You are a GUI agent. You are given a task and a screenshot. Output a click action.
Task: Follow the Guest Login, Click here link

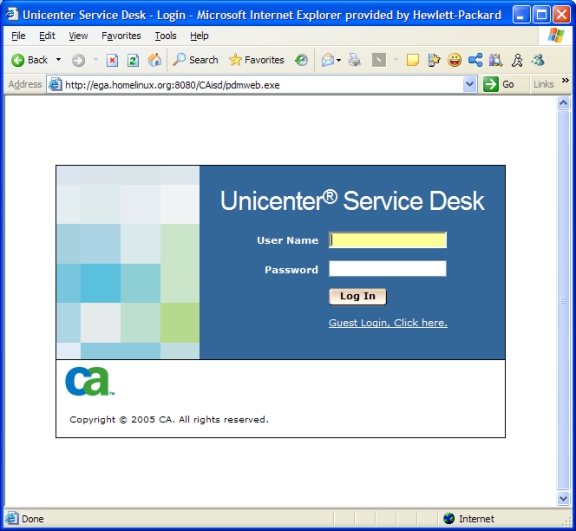pyautogui.click(x=388, y=322)
